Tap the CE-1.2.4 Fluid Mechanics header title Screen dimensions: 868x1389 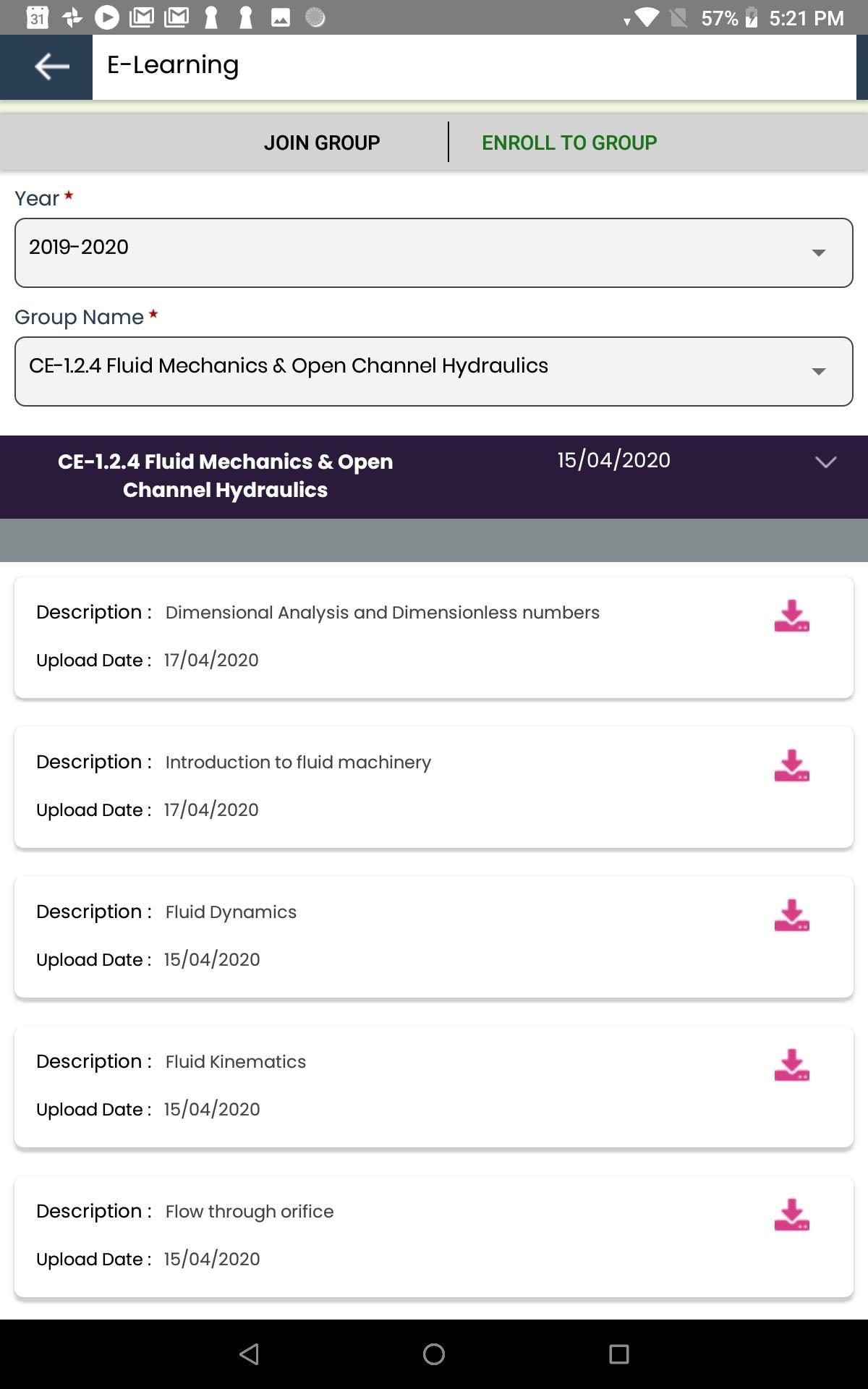coord(225,476)
